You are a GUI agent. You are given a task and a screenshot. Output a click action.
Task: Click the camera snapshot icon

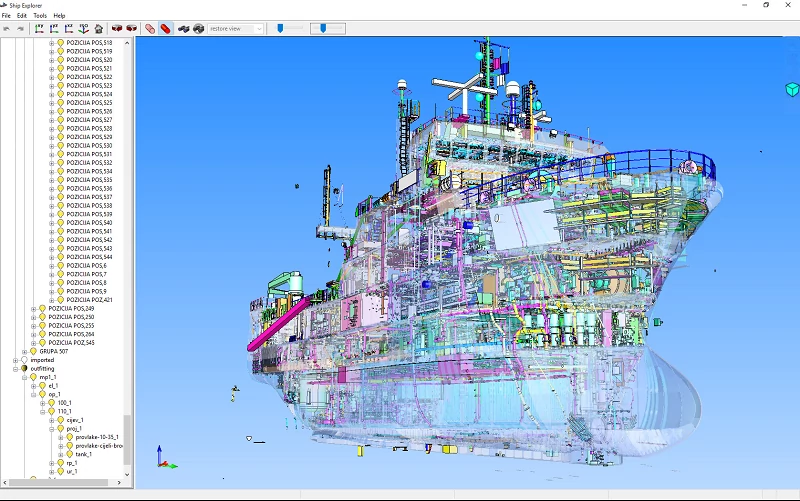(198, 29)
